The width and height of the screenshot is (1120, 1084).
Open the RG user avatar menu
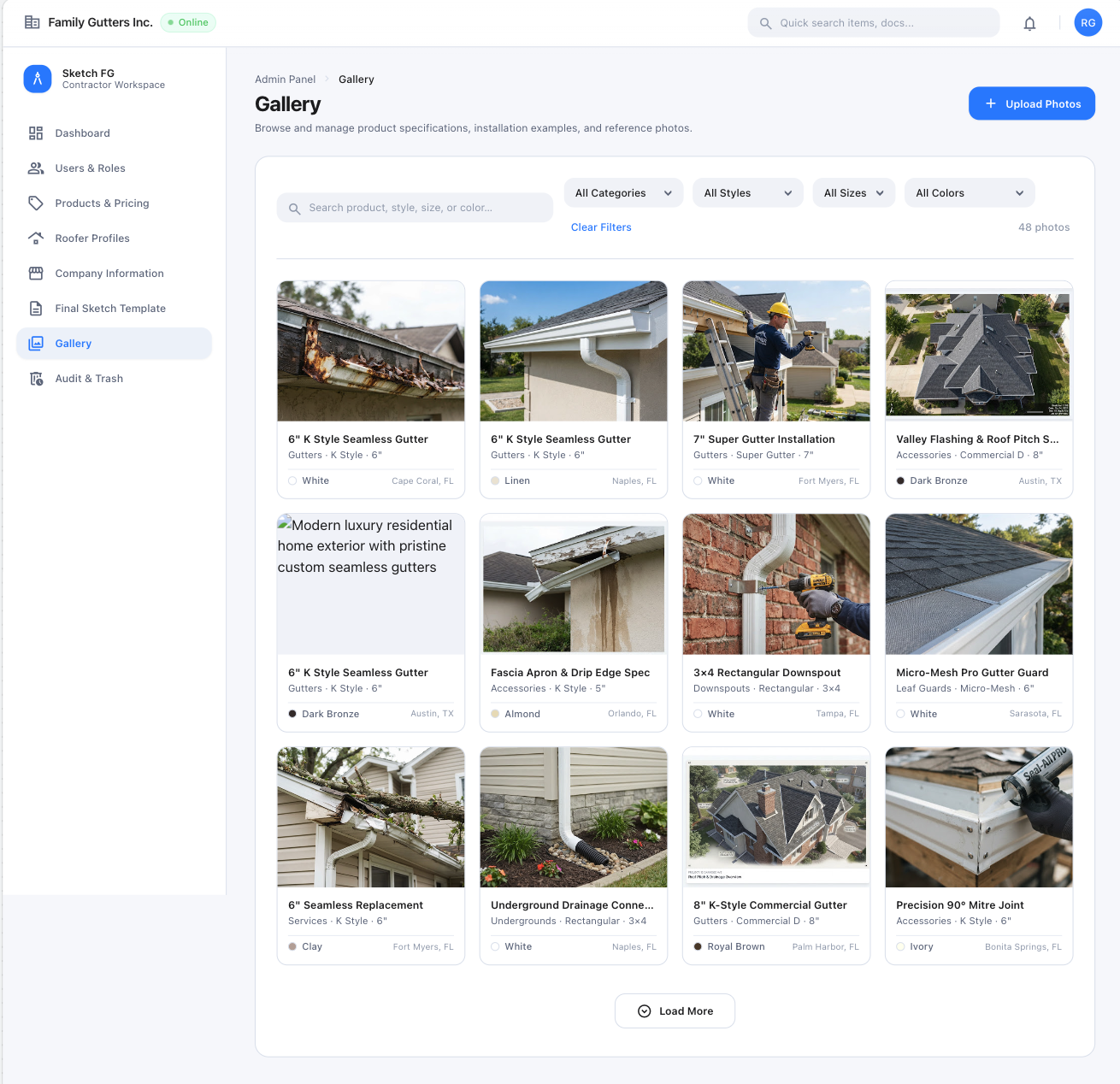[1088, 23]
